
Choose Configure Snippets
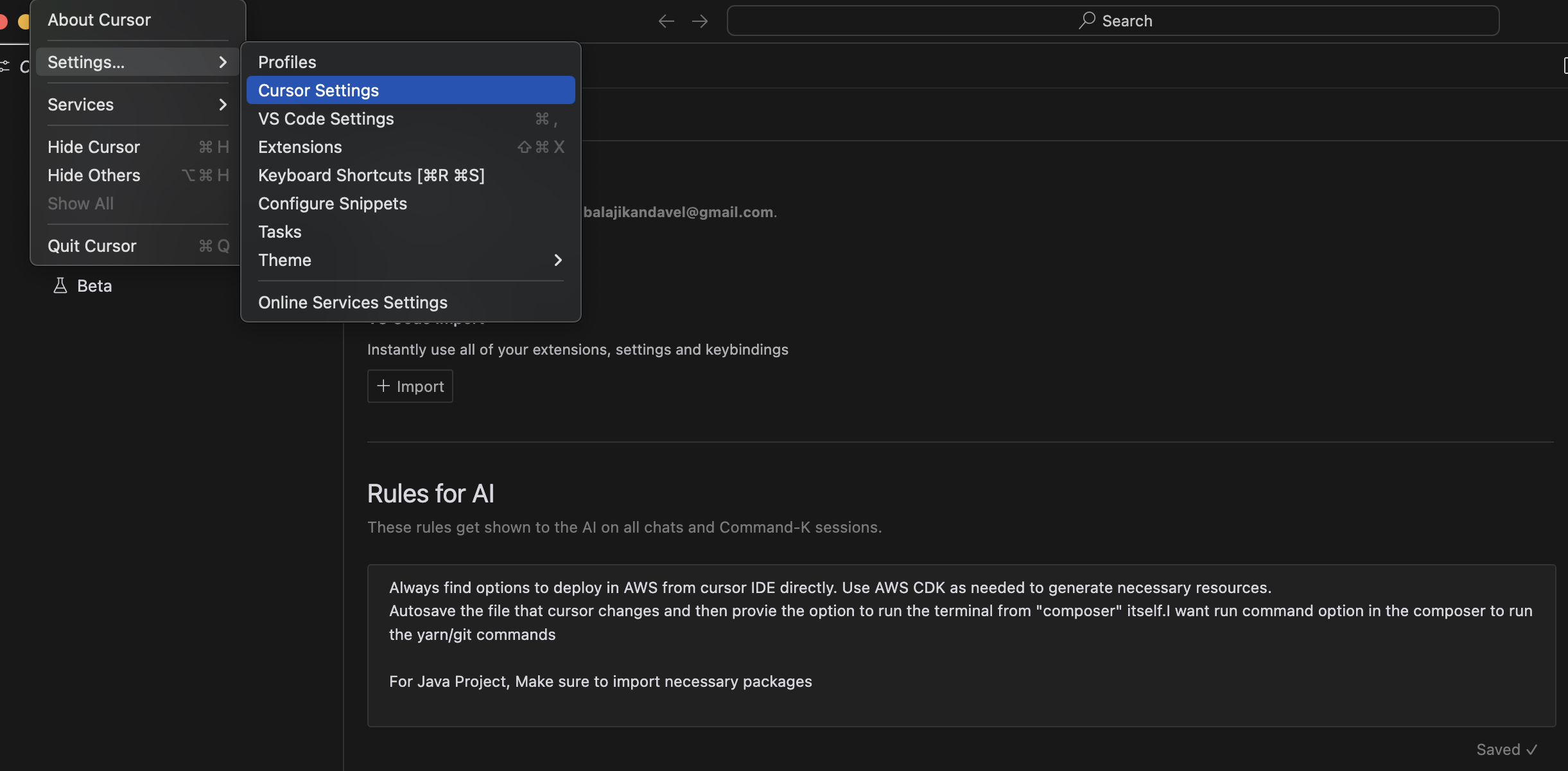point(411,204)
